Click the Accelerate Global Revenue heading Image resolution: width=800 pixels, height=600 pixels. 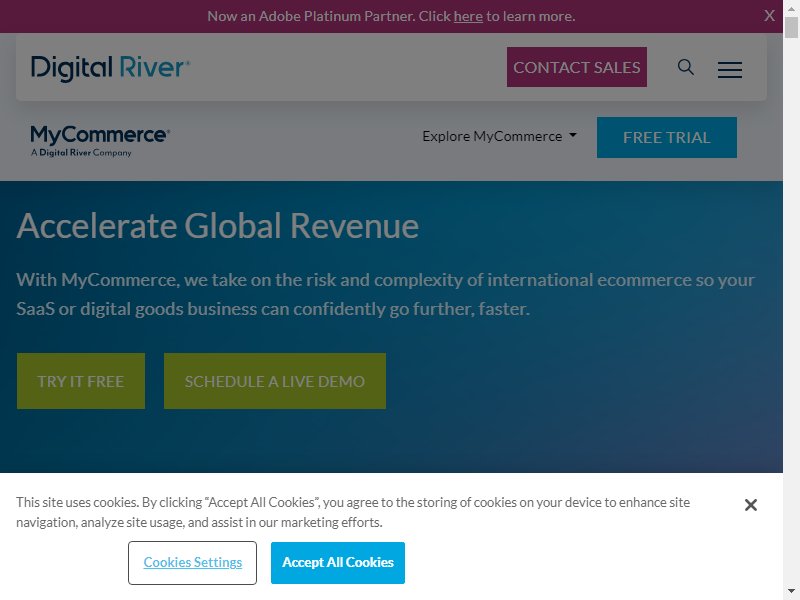click(x=218, y=226)
